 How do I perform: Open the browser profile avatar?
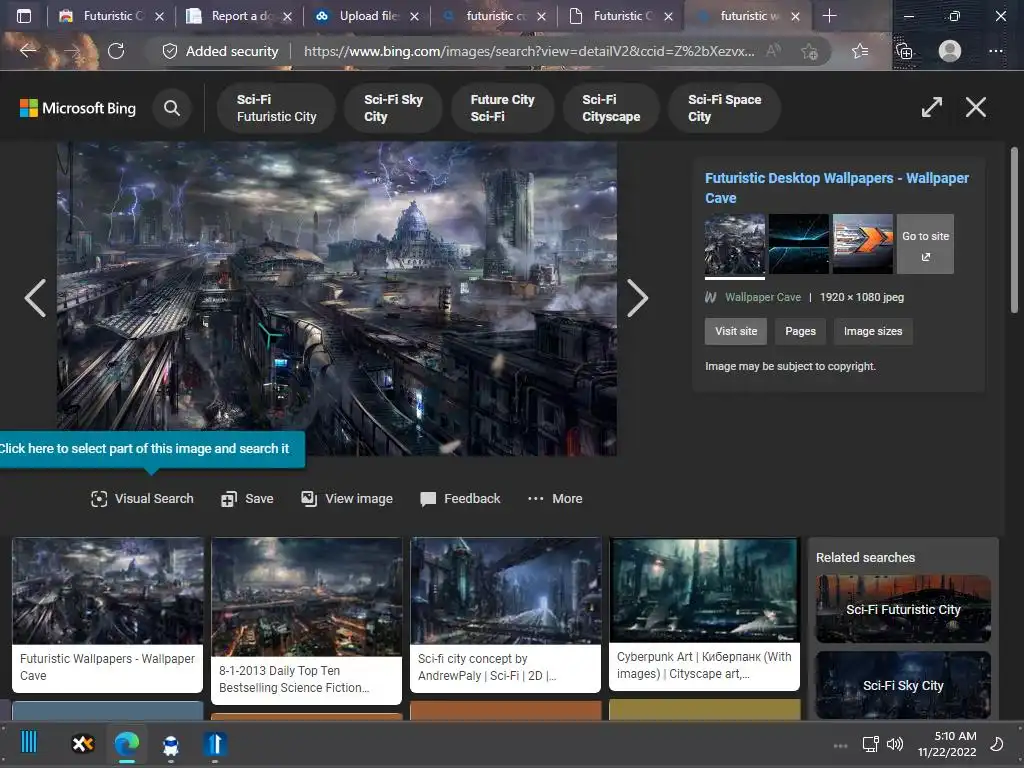tap(950, 51)
